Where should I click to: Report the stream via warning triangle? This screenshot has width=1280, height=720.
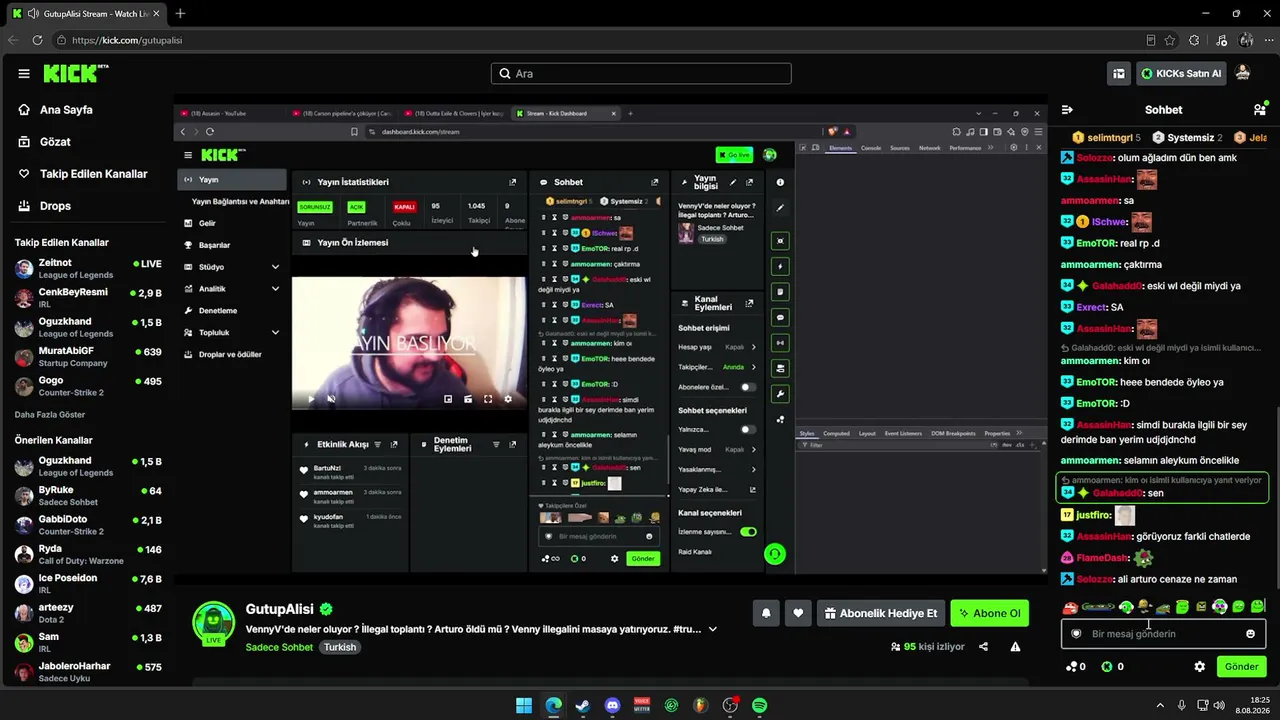pos(1015,647)
